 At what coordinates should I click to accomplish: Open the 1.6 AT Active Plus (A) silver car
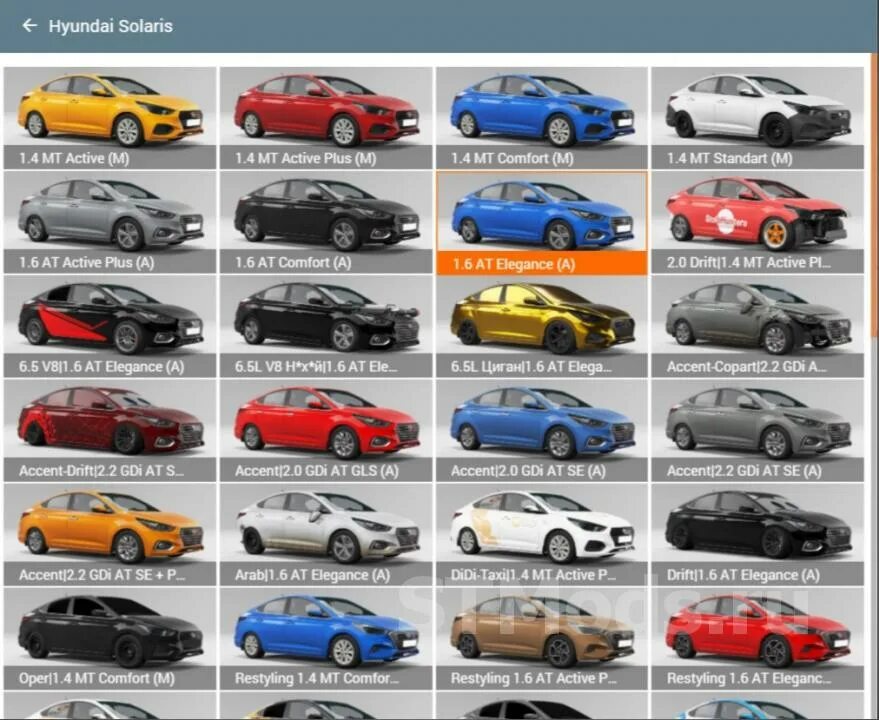(110, 223)
